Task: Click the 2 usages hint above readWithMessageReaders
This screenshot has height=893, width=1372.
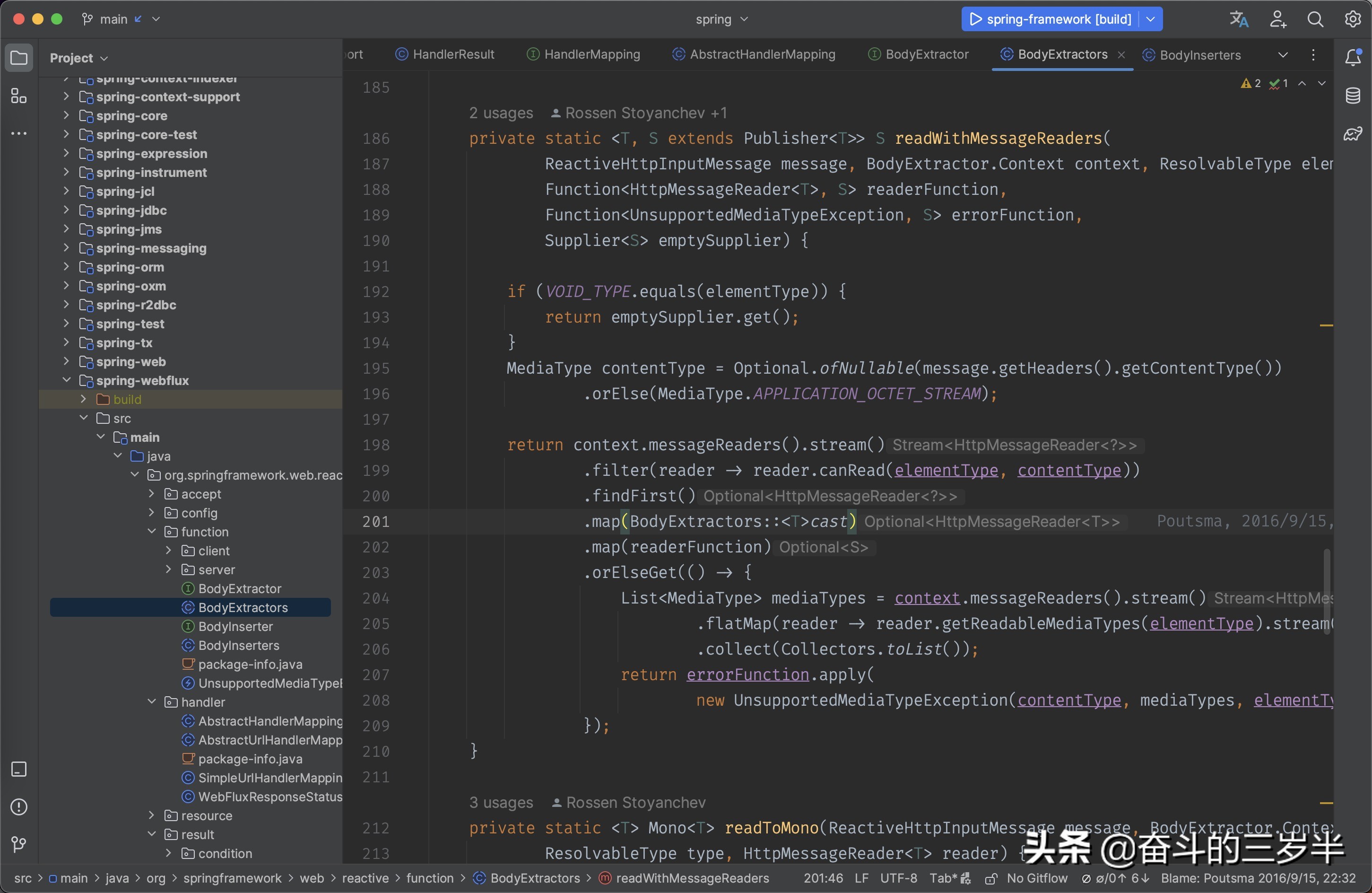Action: tap(501, 113)
